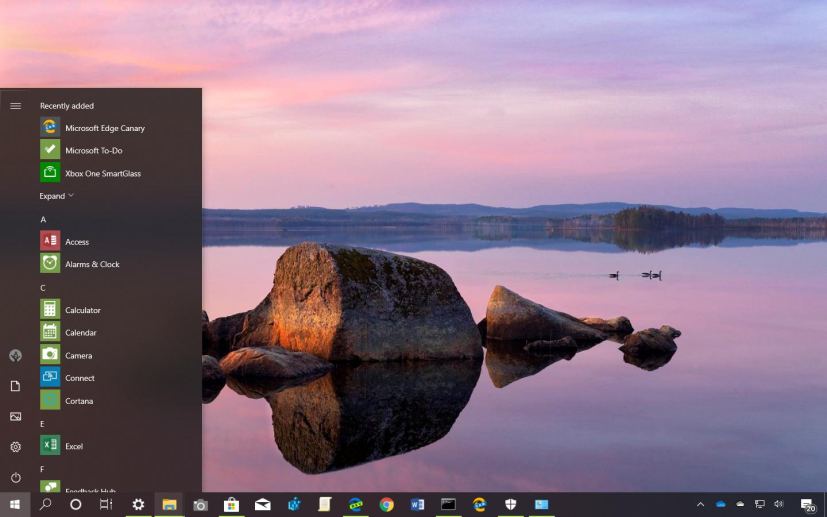Open the user account avatar in Start rail
The height and width of the screenshot is (517, 827).
15,356
